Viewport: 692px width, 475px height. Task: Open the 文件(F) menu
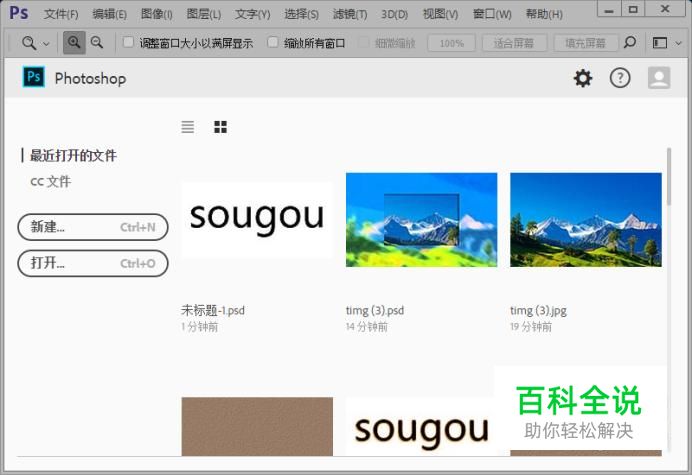(x=61, y=14)
